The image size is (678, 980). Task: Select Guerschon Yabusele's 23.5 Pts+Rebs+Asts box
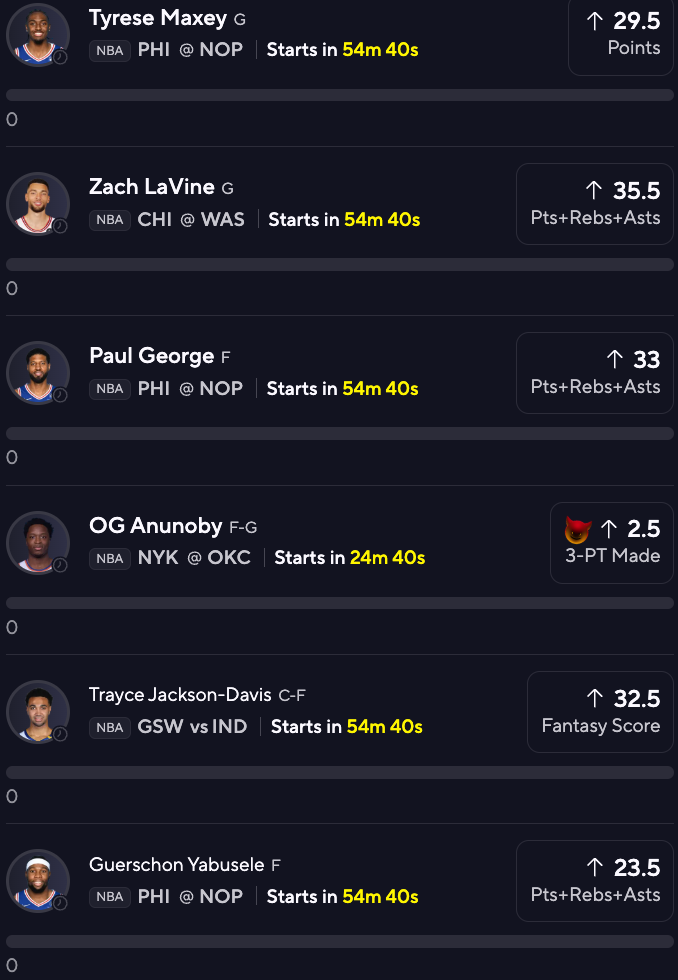(594, 881)
